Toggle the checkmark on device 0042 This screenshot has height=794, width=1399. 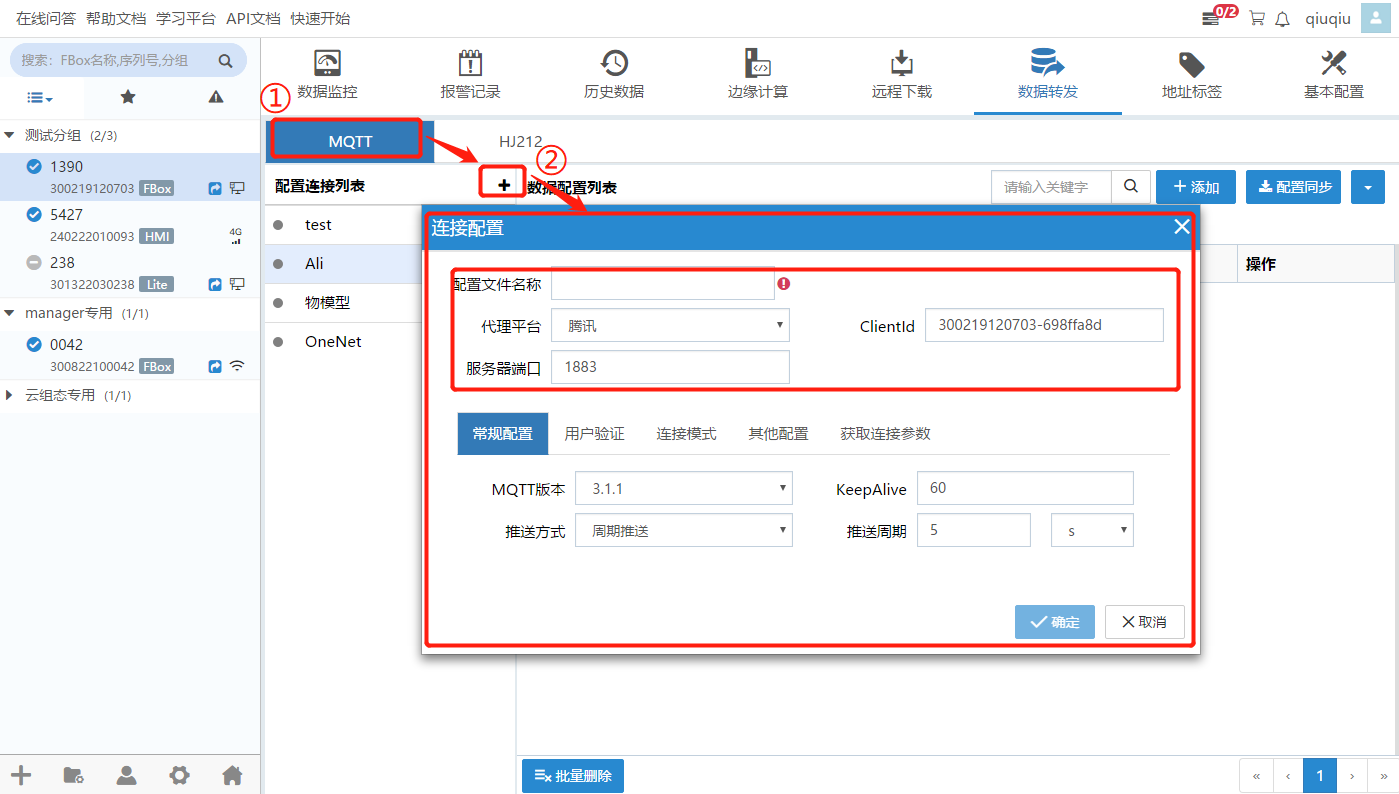click(x=34, y=345)
